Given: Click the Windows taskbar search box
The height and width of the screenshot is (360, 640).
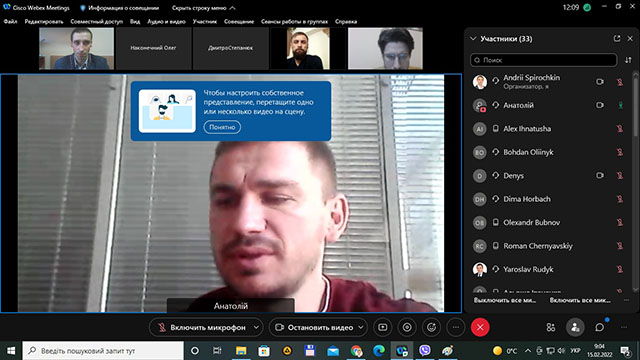Looking at the screenshot, I should coord(103,350).
